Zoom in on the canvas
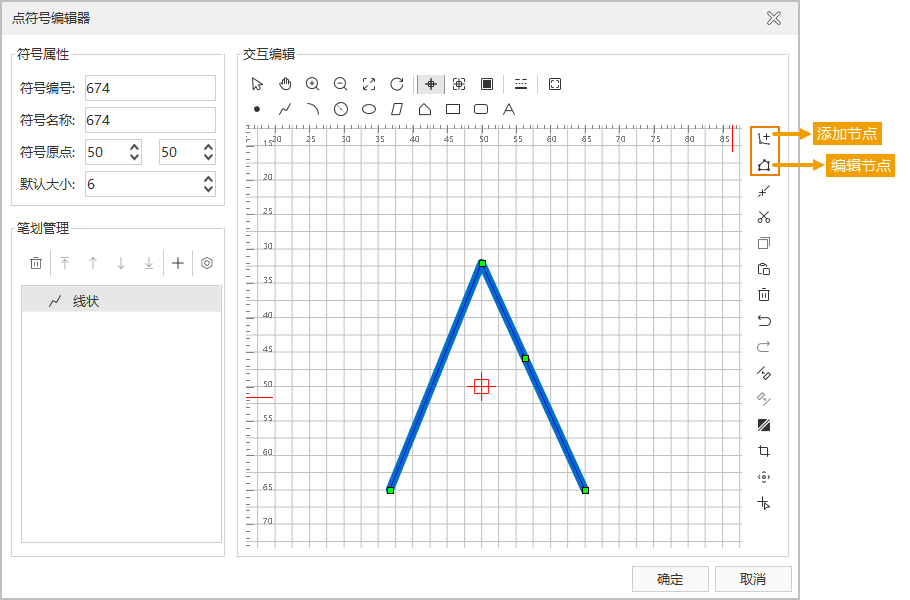 point(313,84)
